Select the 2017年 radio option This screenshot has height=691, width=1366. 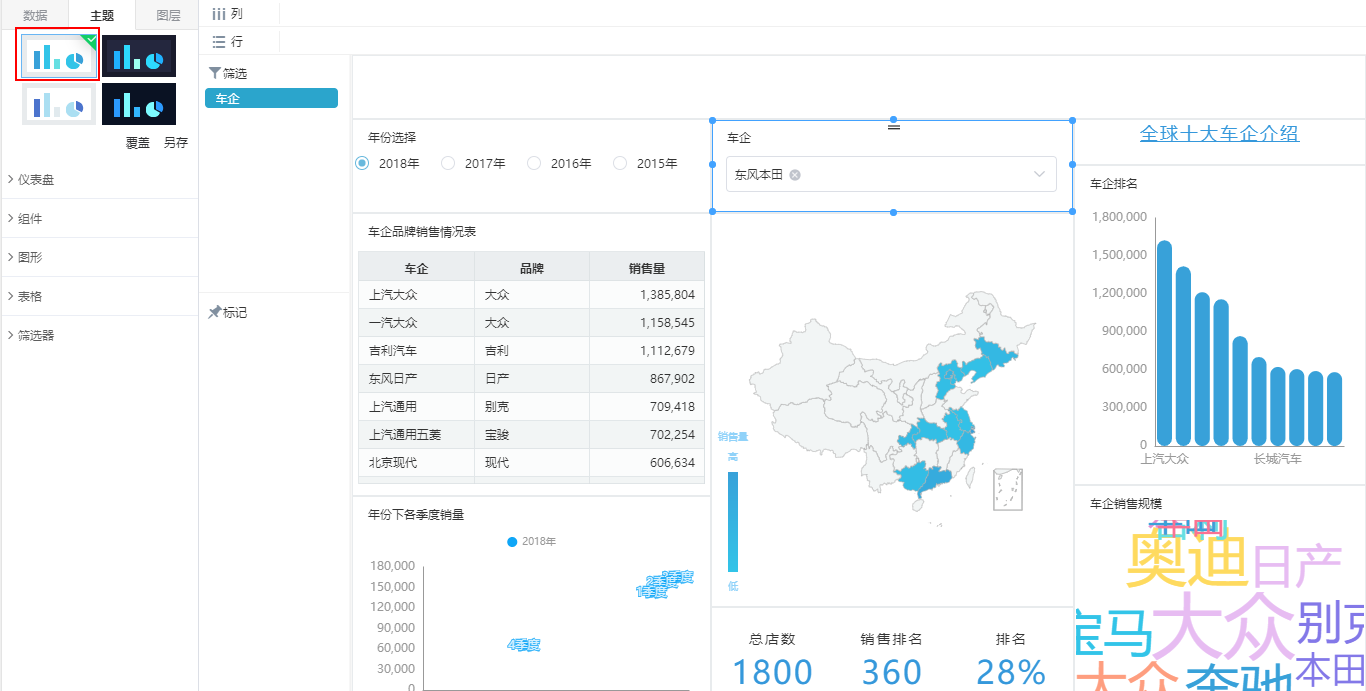(448, 163)
